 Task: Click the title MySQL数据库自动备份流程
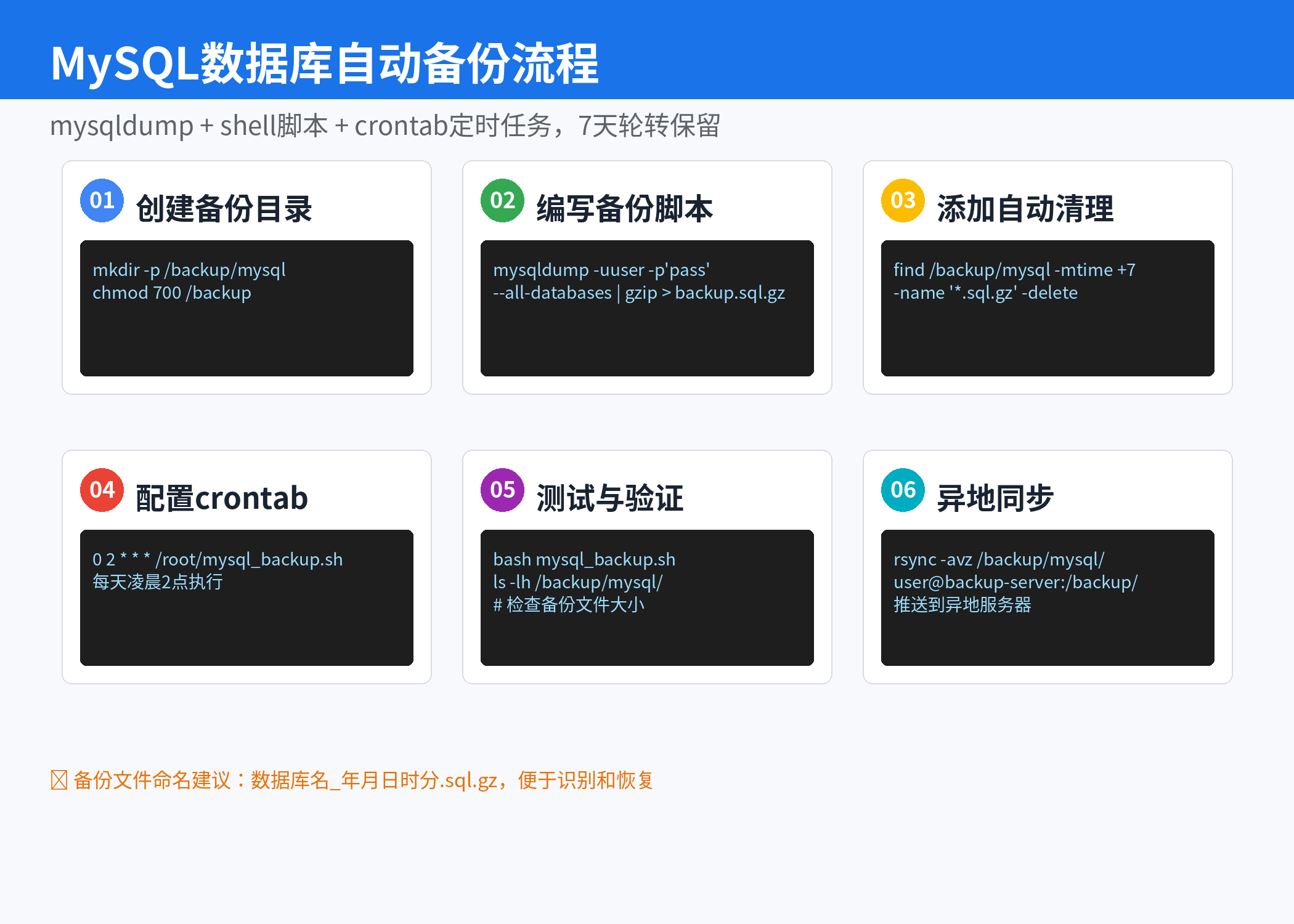324,63
